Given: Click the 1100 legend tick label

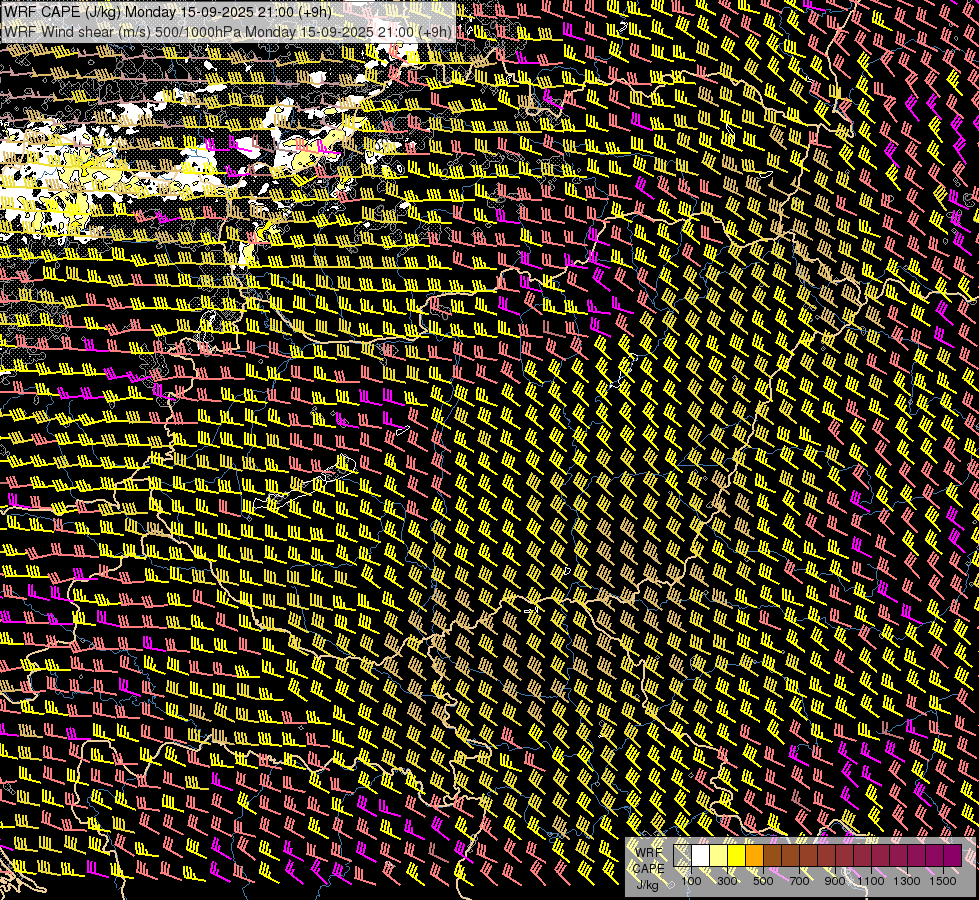Looking at the screenshot, I should (871, 881).
